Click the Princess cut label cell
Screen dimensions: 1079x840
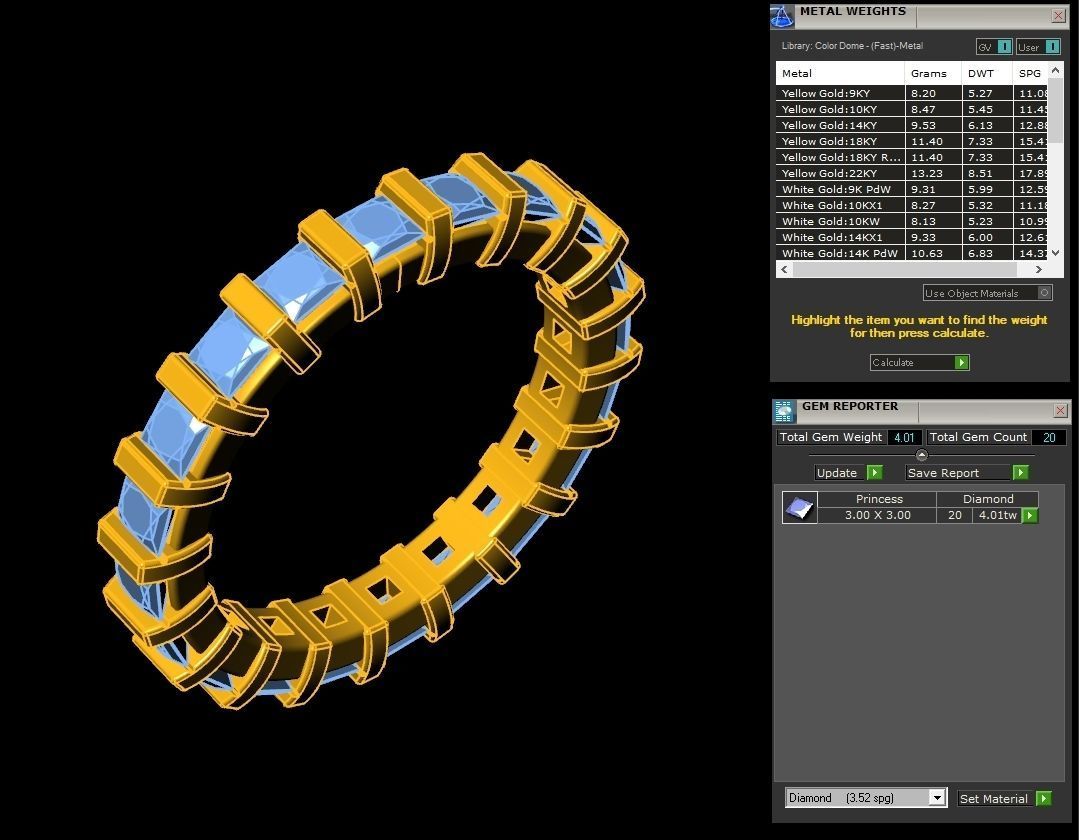(x=878, y=499)
